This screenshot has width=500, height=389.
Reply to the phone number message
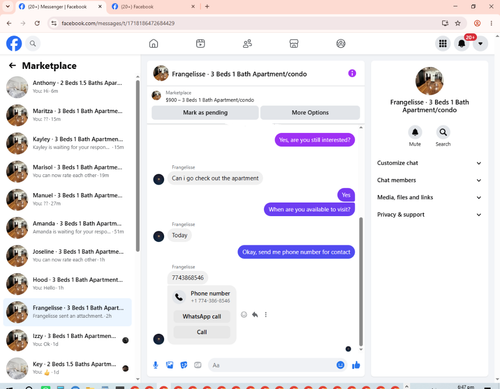point(255,314)
